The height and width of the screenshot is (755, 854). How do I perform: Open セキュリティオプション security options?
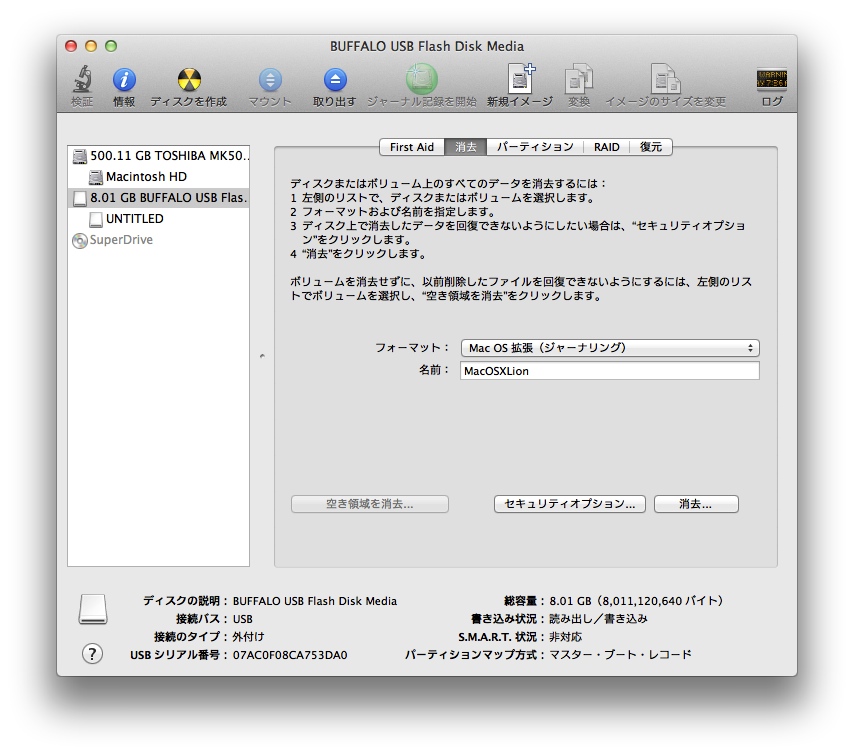(x=570, y=504)
